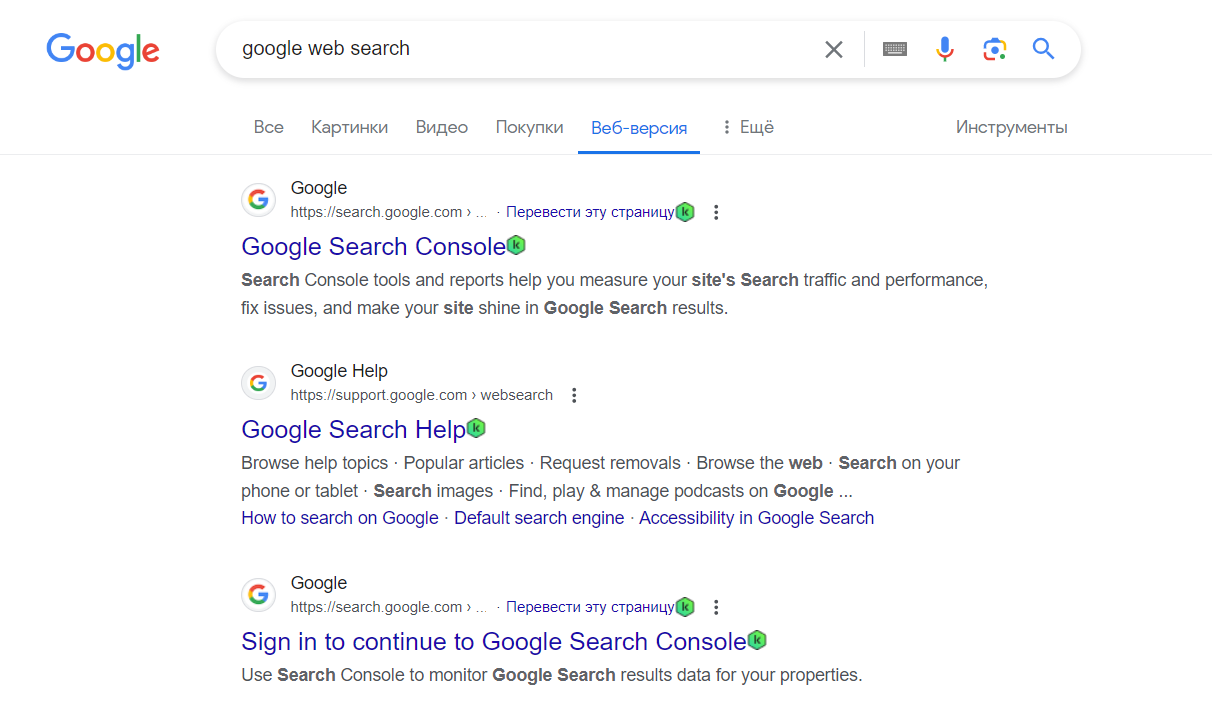Click Kaspersky badge next to Google Search Help
1212x701 pixels.
(476, 428)
